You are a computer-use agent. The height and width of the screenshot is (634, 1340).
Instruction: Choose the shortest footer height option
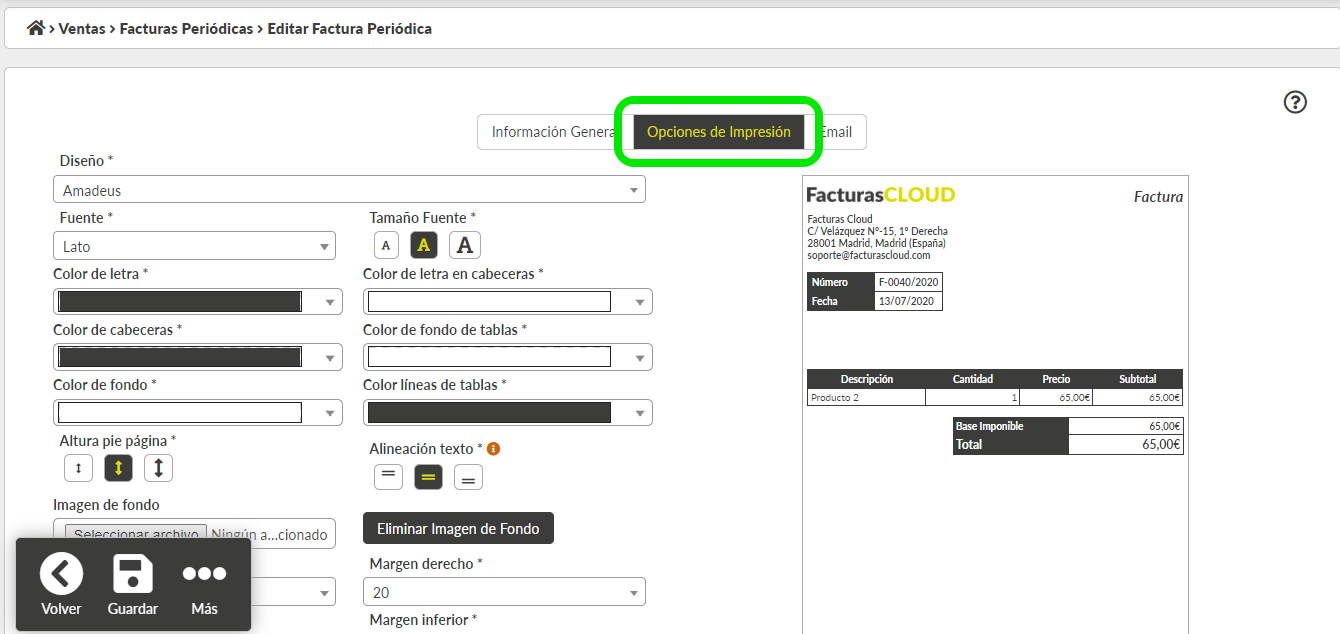(78, 468)
